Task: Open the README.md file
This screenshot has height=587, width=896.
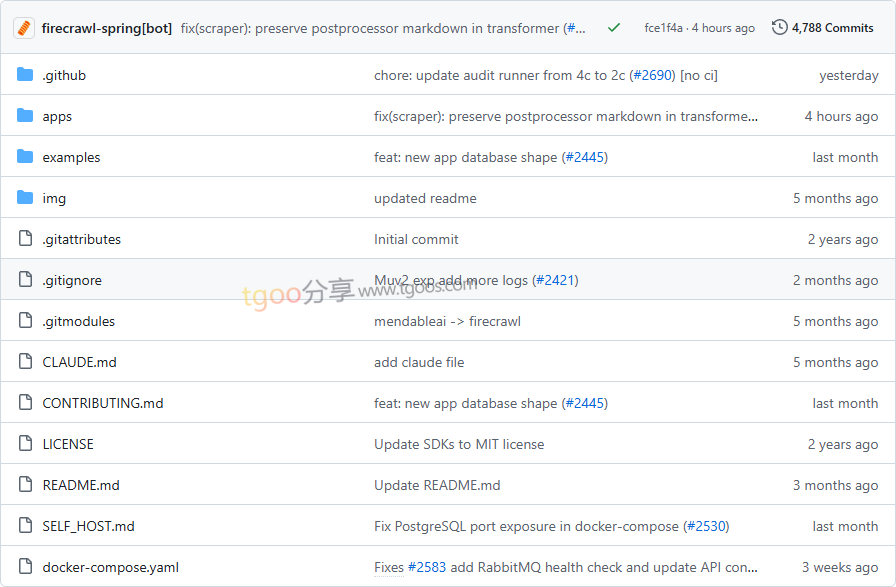Action: tap(81, 485)
